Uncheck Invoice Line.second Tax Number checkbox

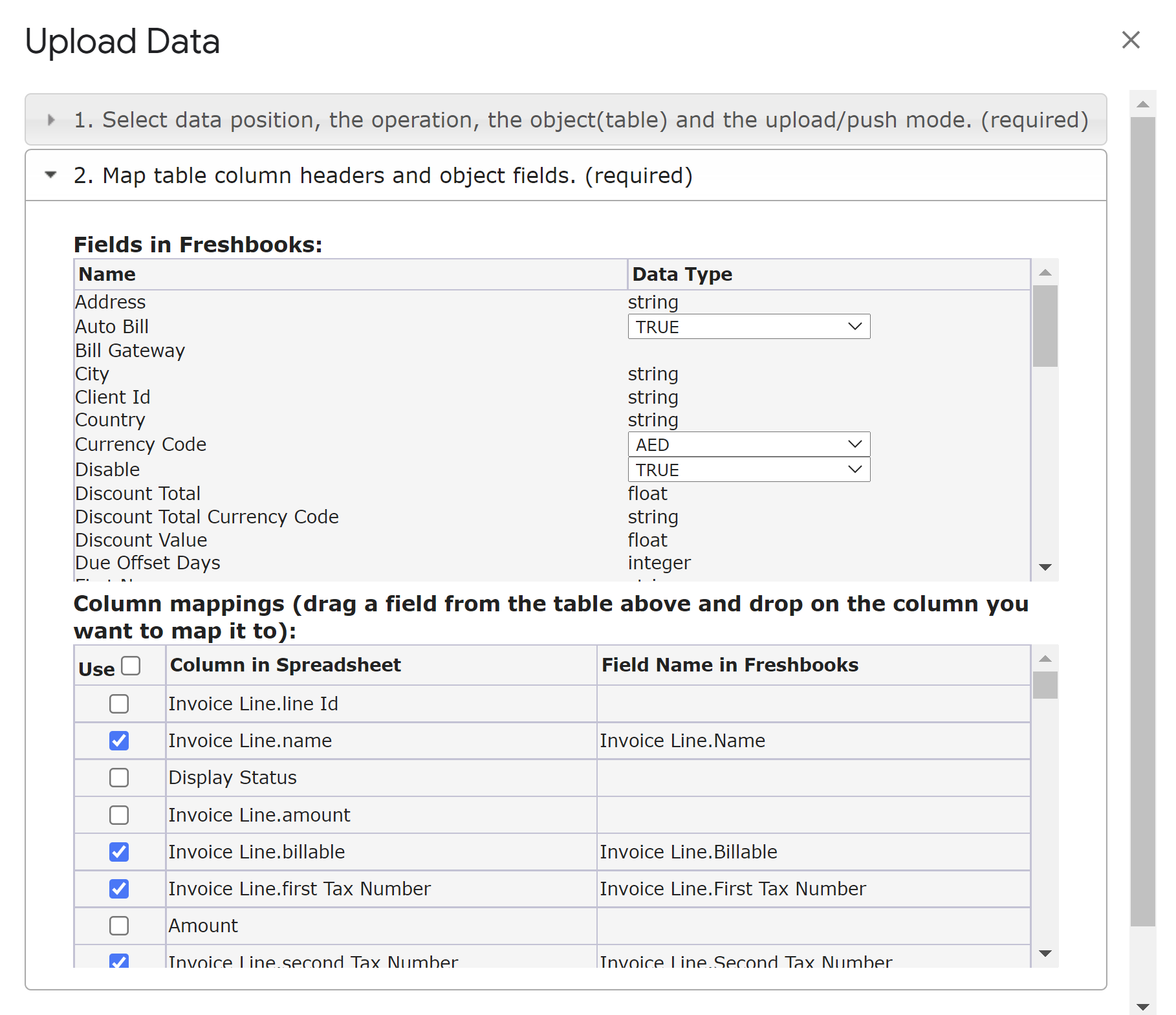tap(119, 961)
